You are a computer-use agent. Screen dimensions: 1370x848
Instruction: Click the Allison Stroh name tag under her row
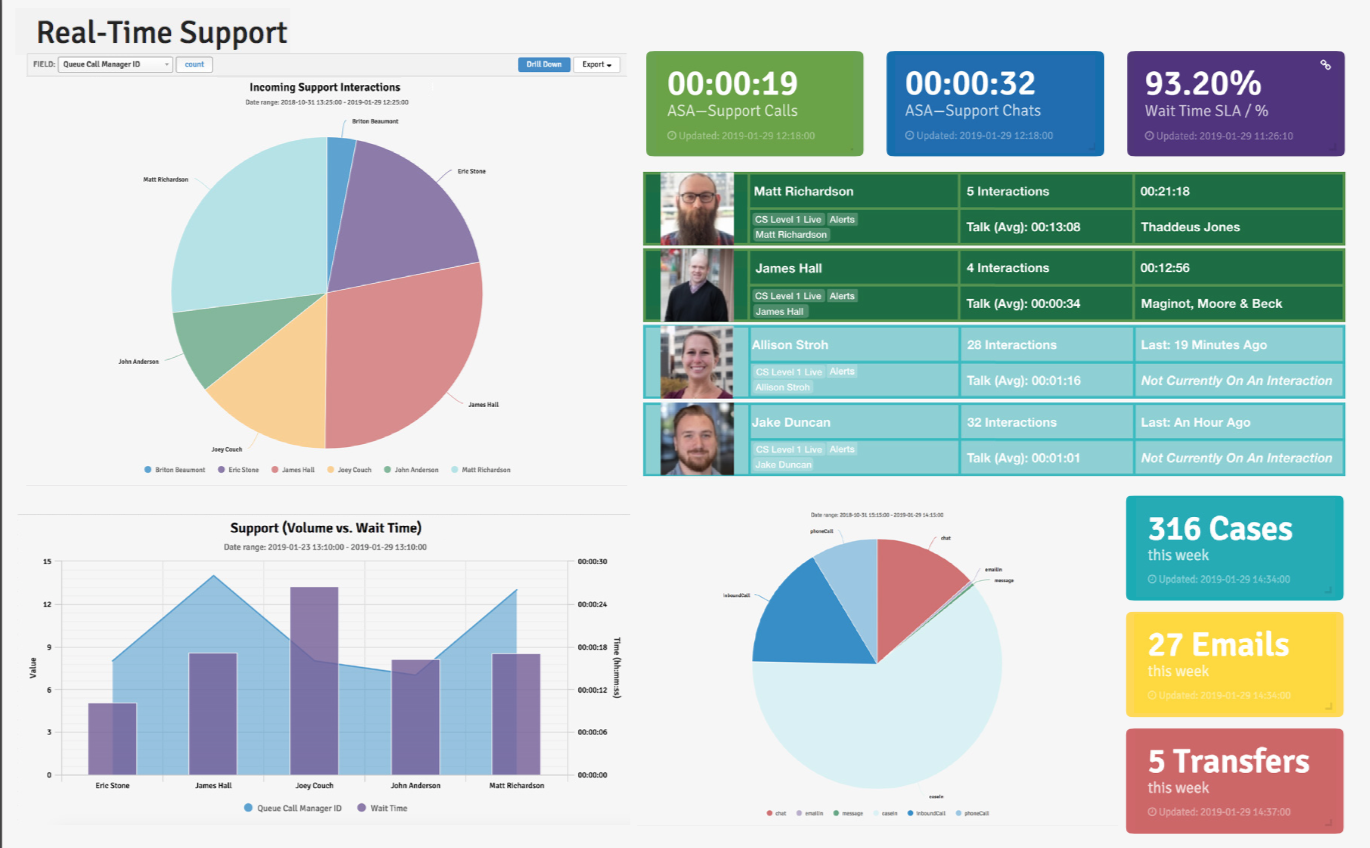pyautogui.click(x=783, y=386)
